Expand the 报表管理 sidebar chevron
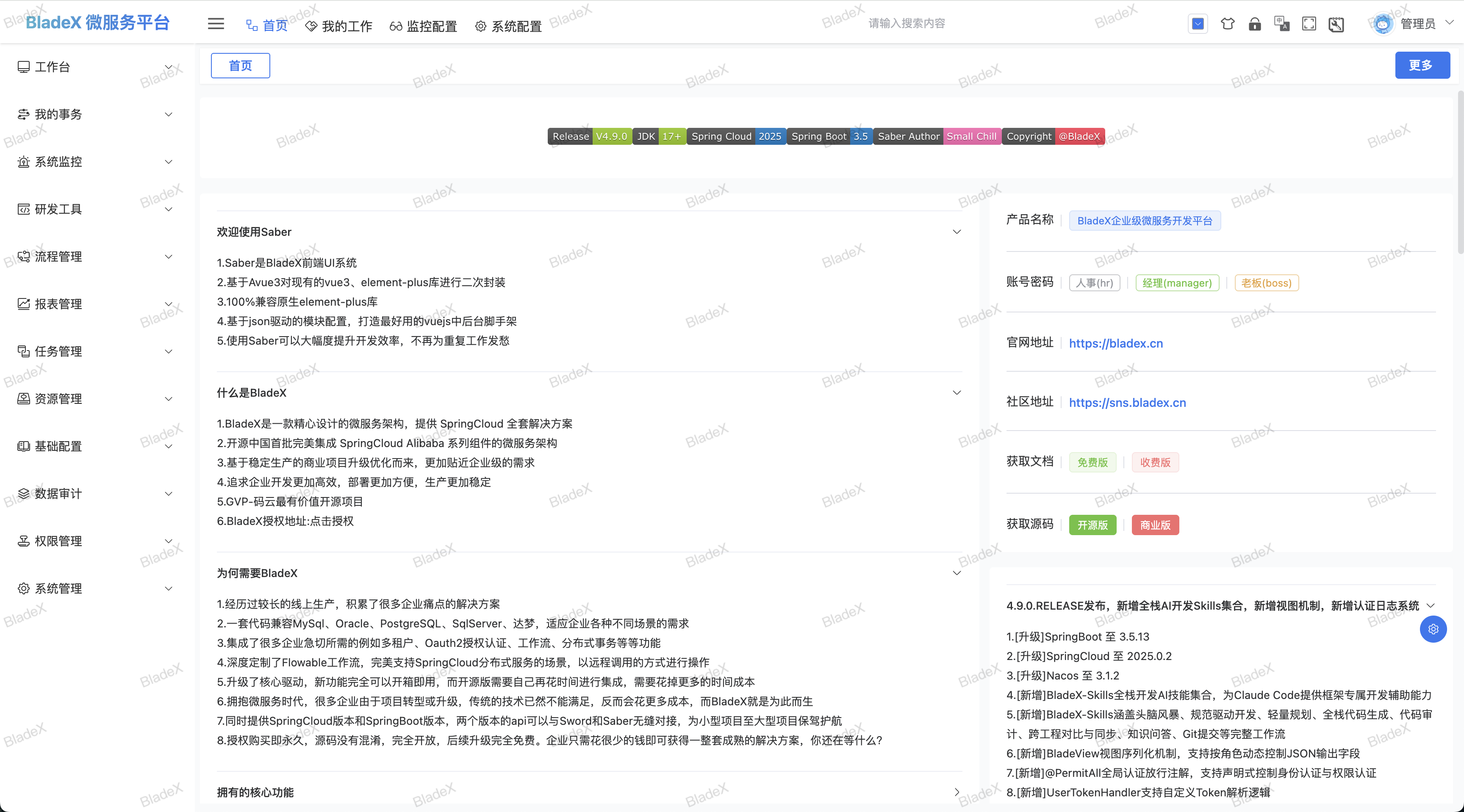Viewport: 1464px width, 812px height. click(169, 304)
